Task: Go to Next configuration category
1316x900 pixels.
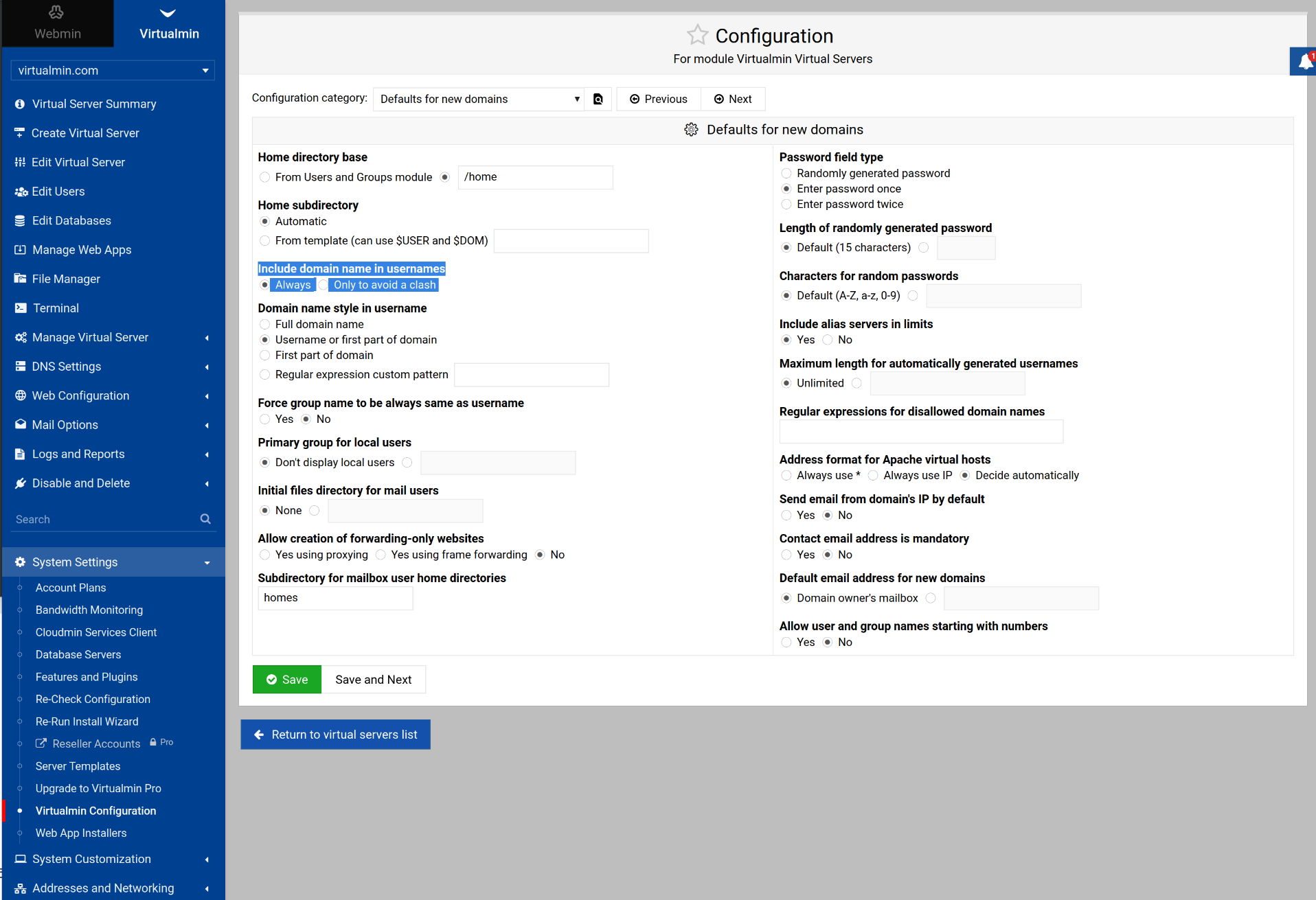Action: 732,99
